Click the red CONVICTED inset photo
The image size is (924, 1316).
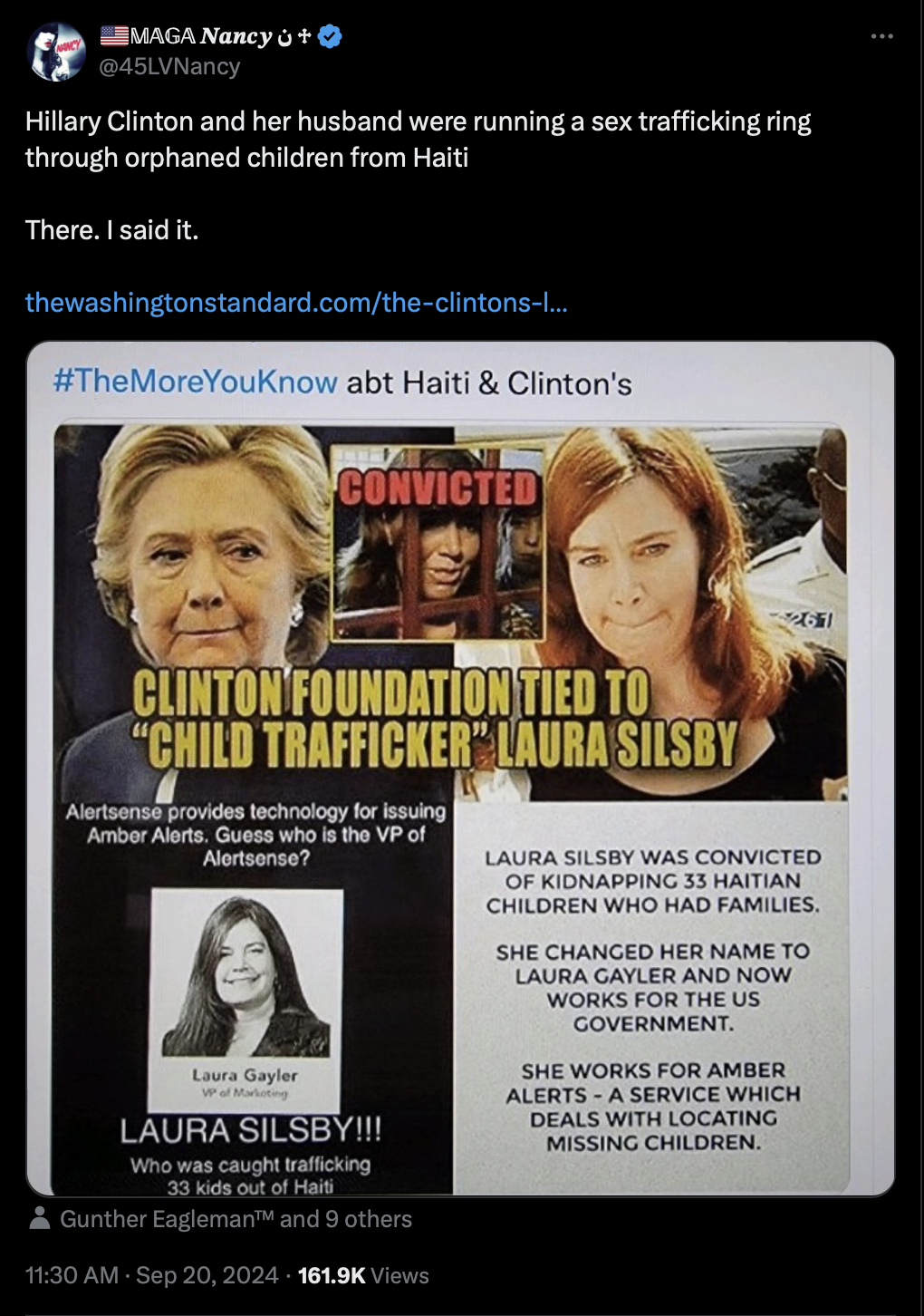click(438, 543)
